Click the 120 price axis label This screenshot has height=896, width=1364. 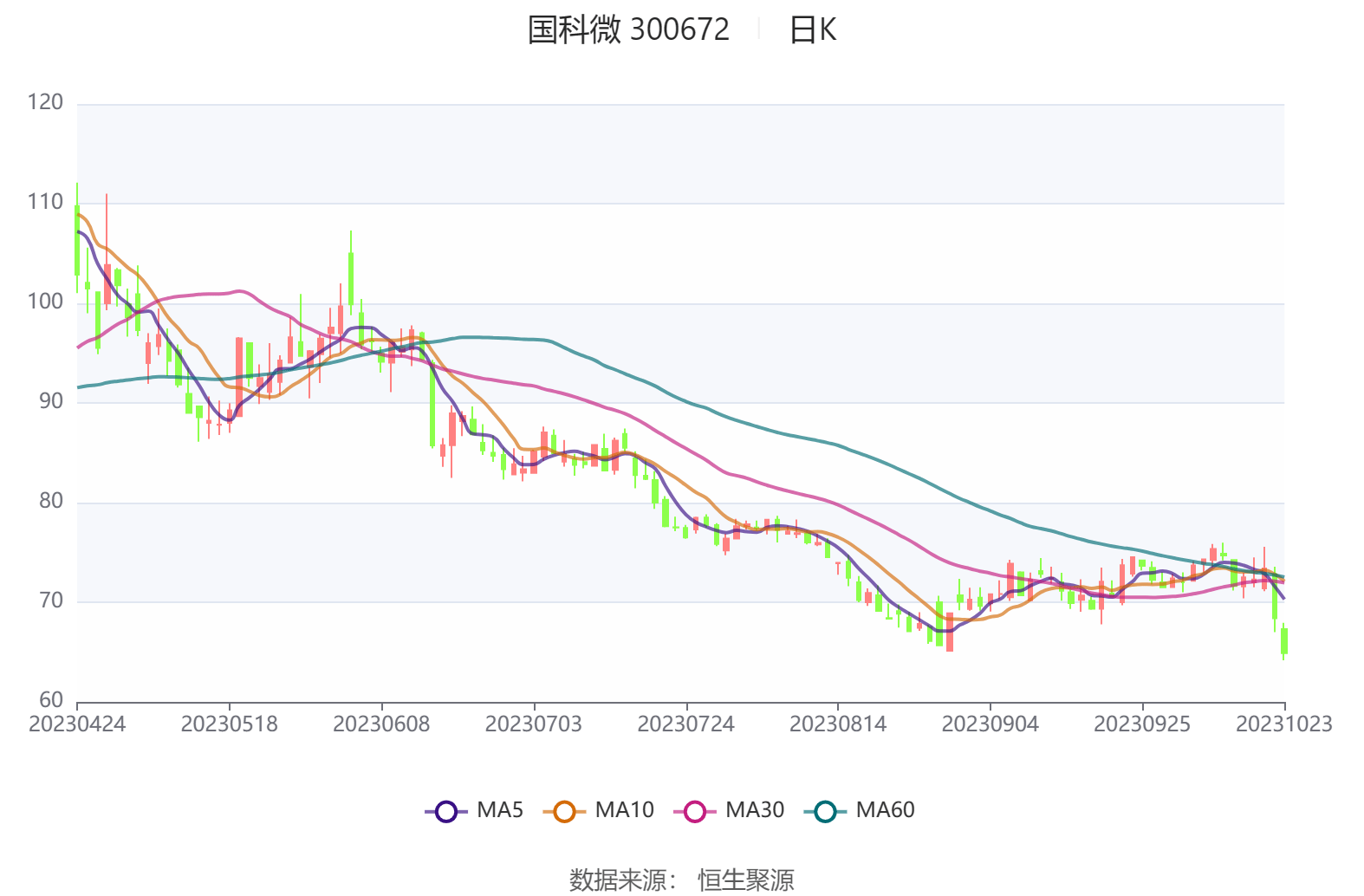tap(45, 102)
